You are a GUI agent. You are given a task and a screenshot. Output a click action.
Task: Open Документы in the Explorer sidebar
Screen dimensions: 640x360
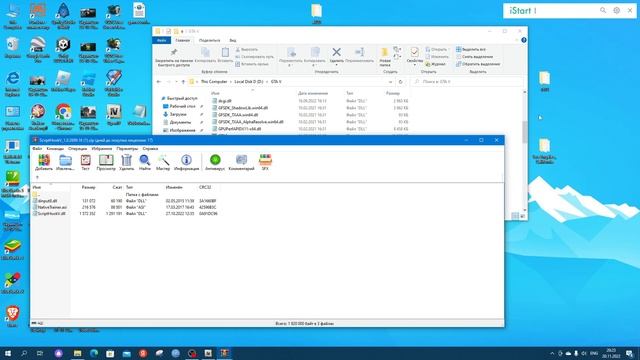[x=180, y=122]
